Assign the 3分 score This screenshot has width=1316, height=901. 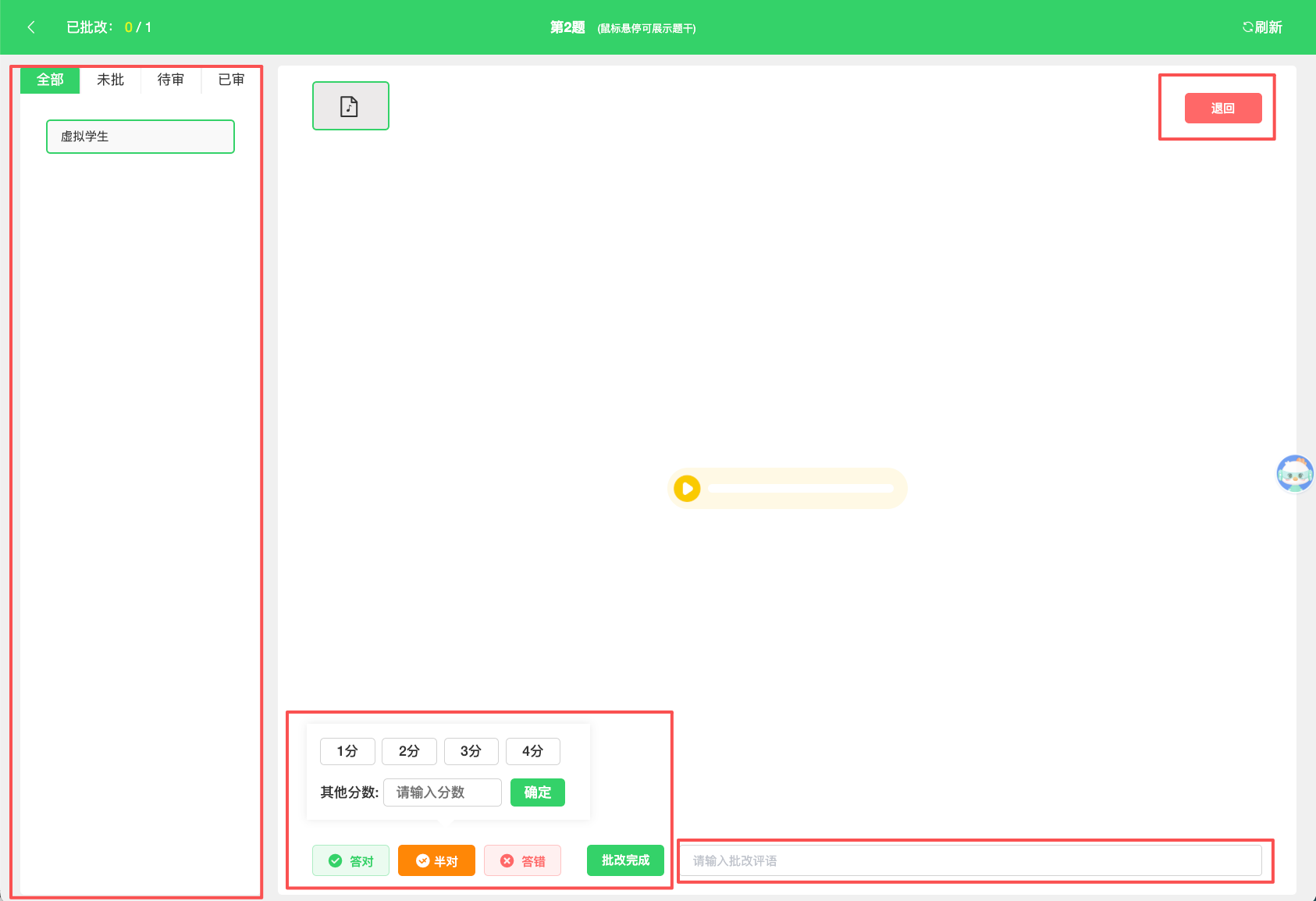pos(471,751)
